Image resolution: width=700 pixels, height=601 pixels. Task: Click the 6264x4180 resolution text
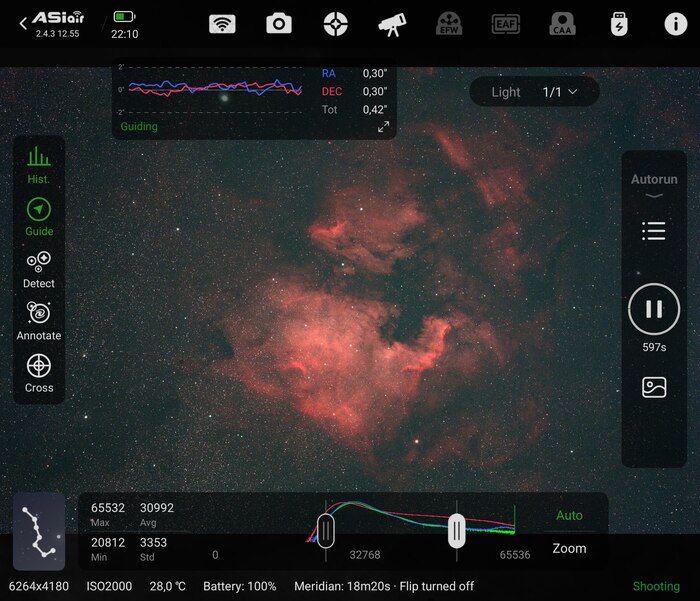click(39, 586)
